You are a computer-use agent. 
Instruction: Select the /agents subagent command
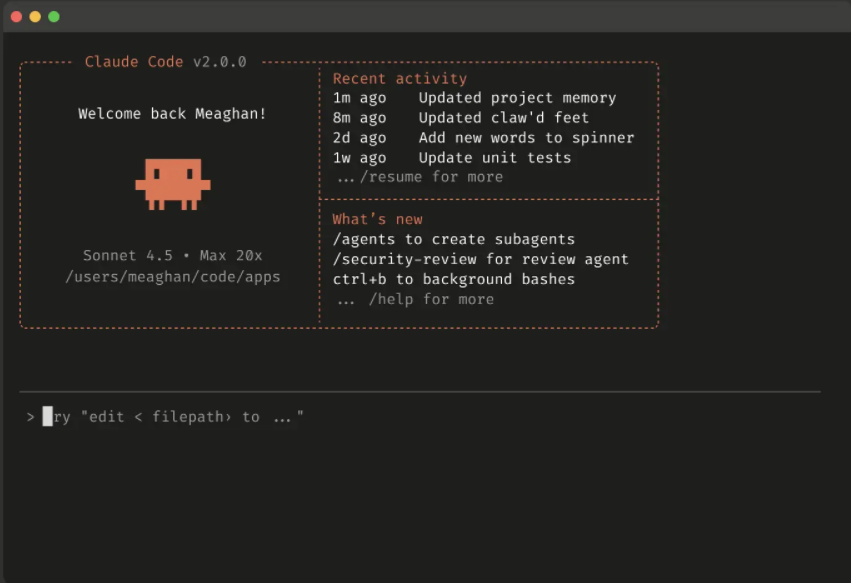click(x=454, y=239)
